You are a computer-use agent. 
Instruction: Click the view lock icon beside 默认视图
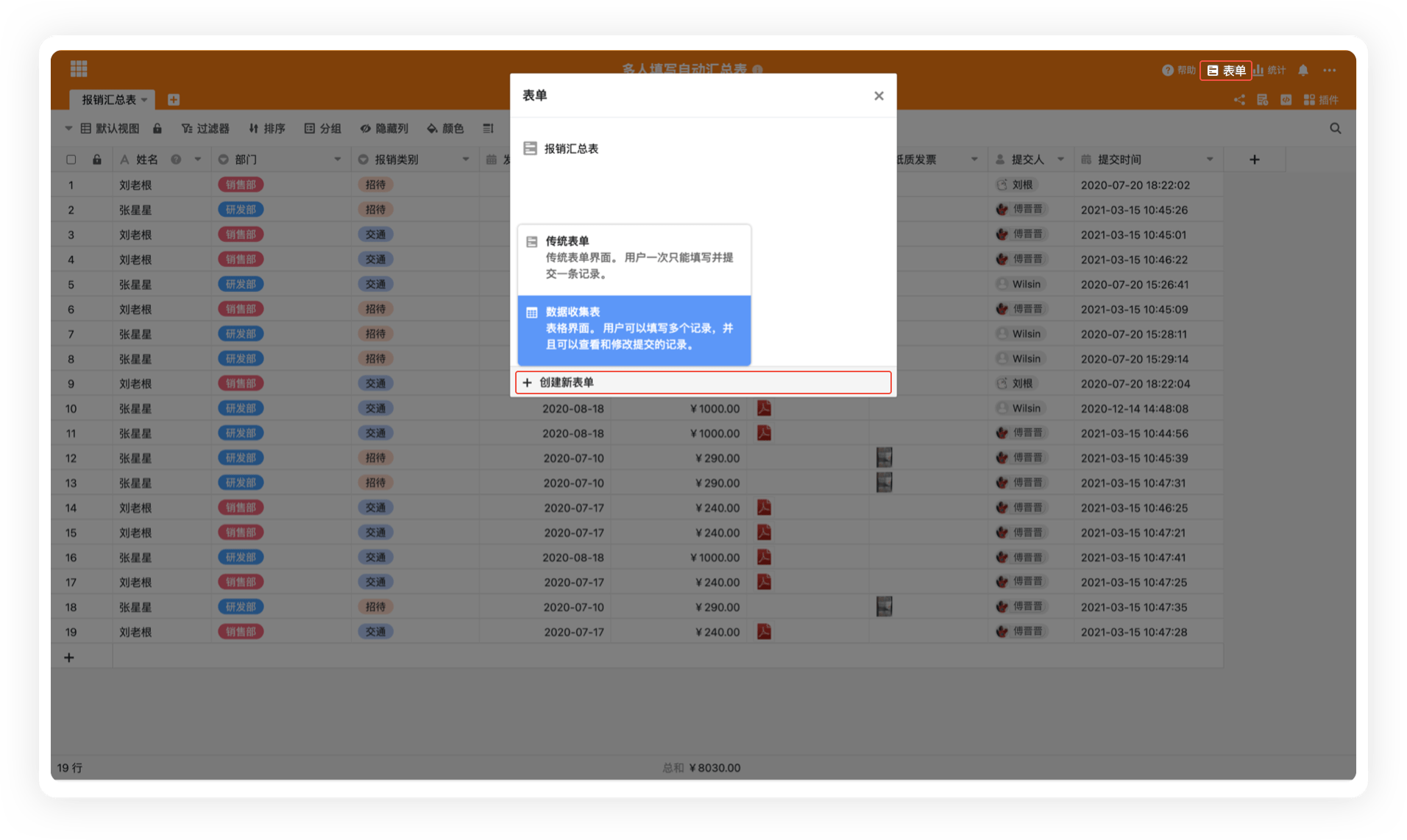point(157,129)
